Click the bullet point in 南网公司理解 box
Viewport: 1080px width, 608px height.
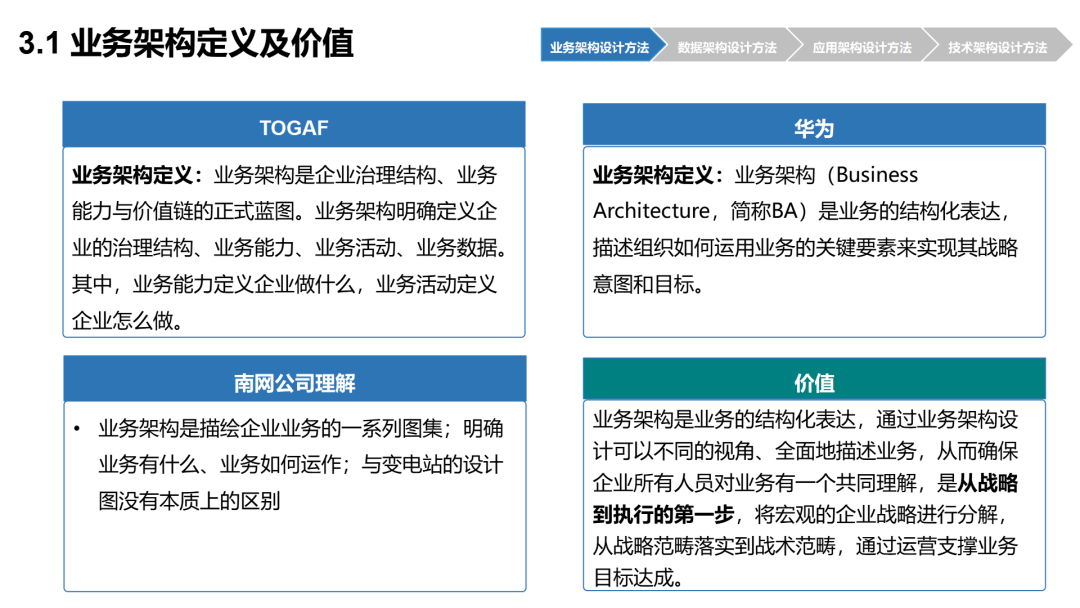pyautogui.click(x=76, y=430)
